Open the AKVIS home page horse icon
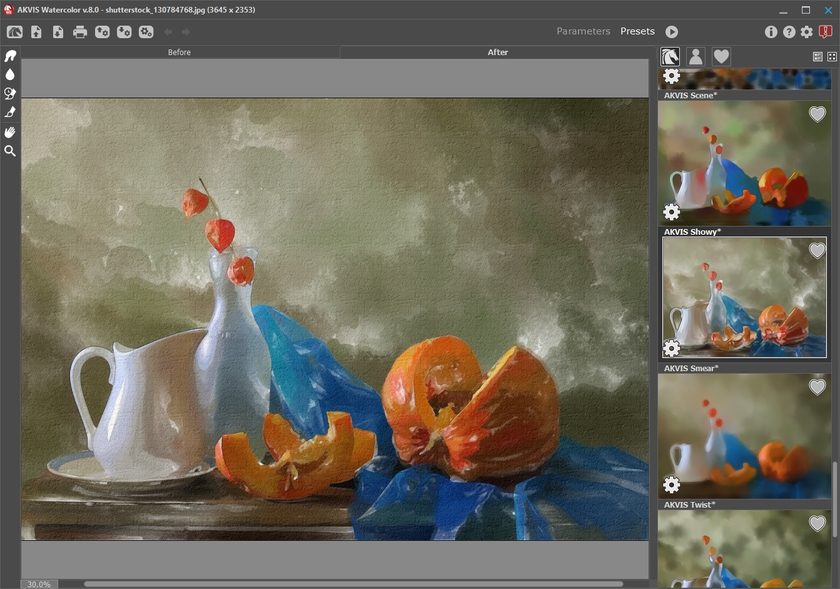840x589 pixels. (x=15, y=32)
